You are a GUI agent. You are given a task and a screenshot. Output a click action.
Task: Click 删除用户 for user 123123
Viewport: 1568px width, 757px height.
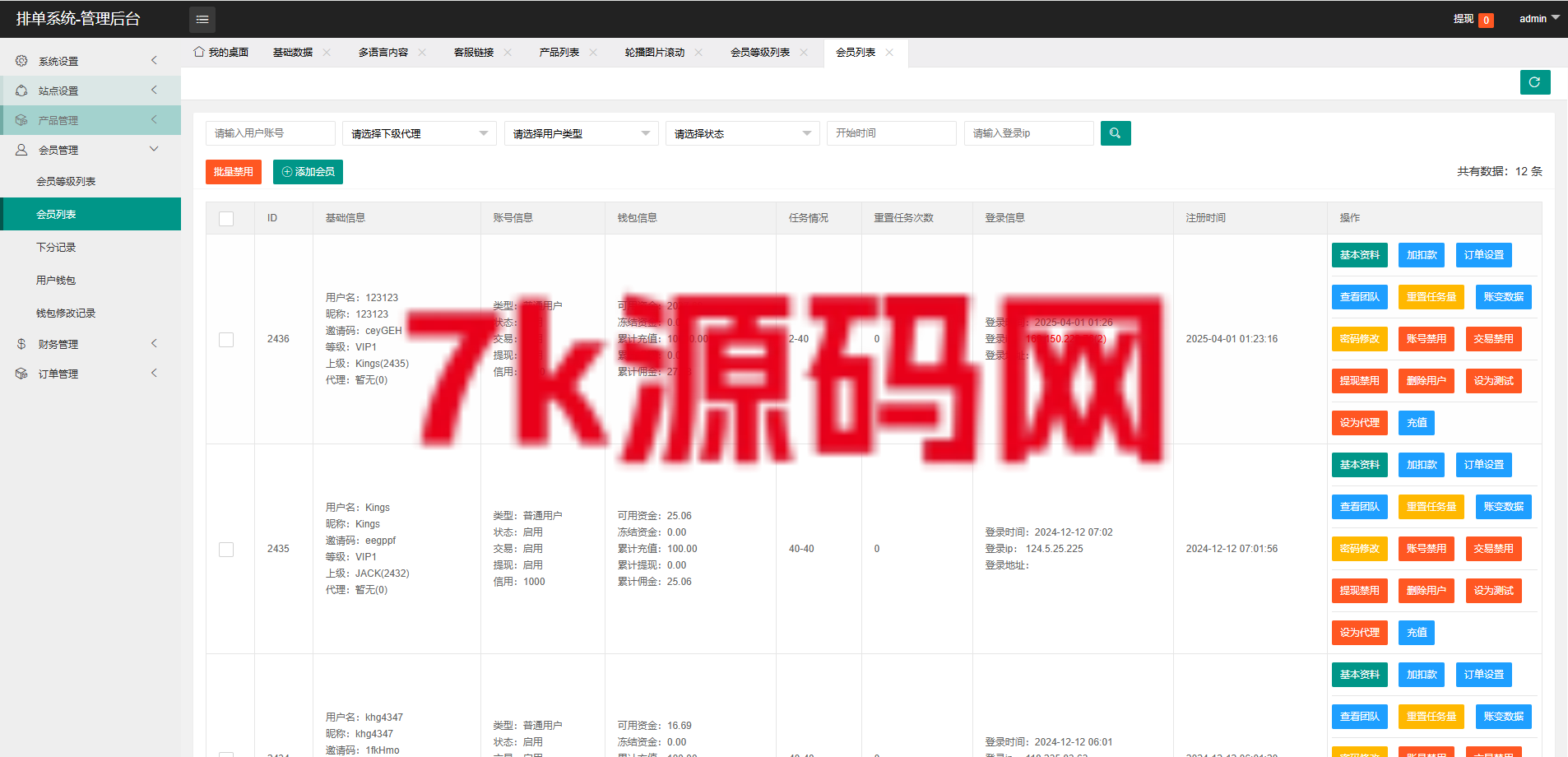1427,381
